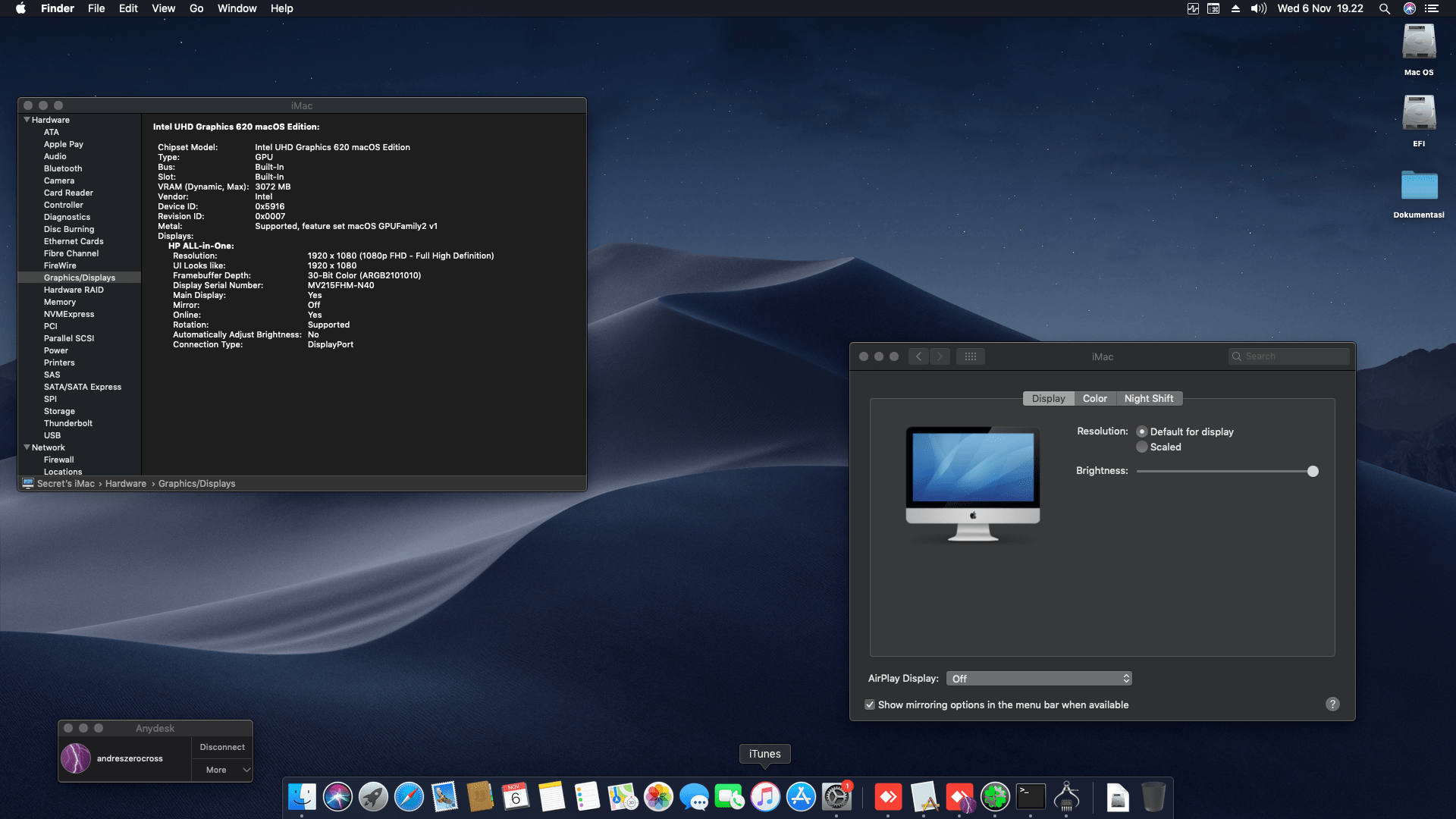Launch Safari from the Dock

pyautogui.click(x=409, y=797)
